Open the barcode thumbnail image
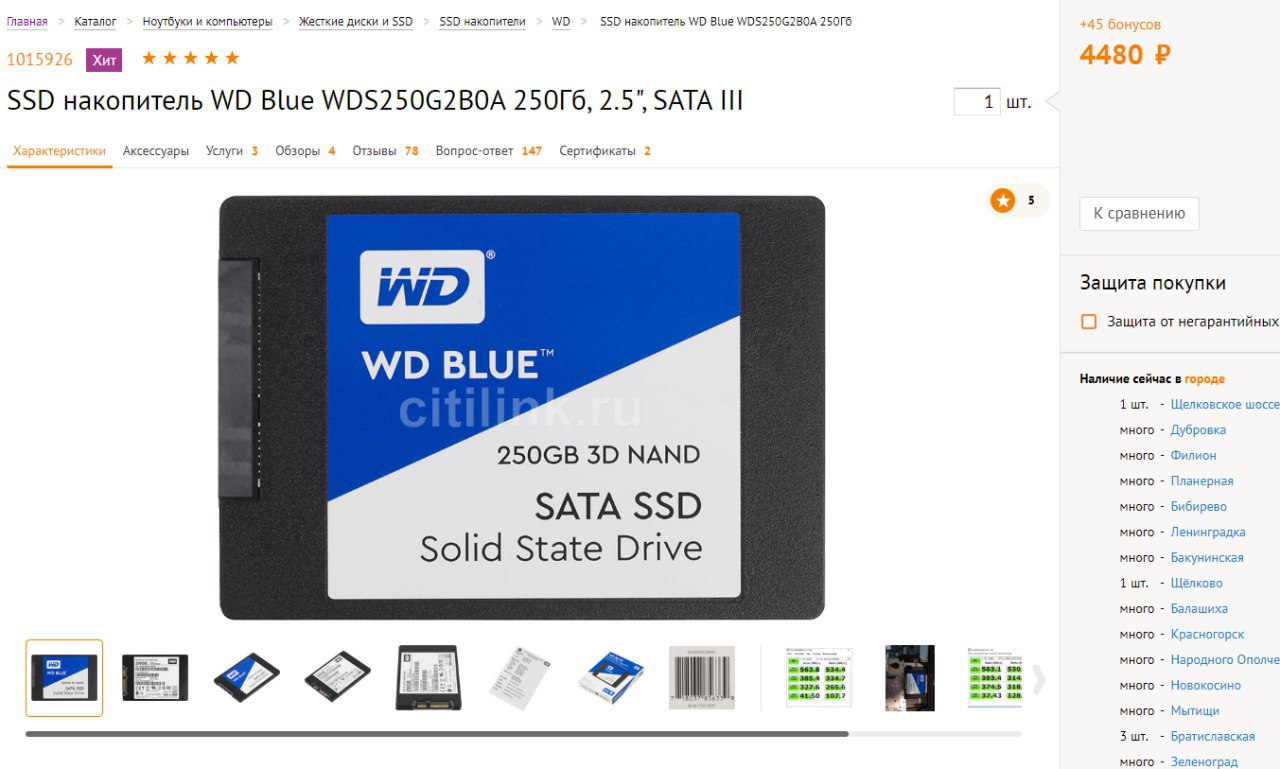Viewport: 1280px width, 769px height. click(x=702, y=678)
